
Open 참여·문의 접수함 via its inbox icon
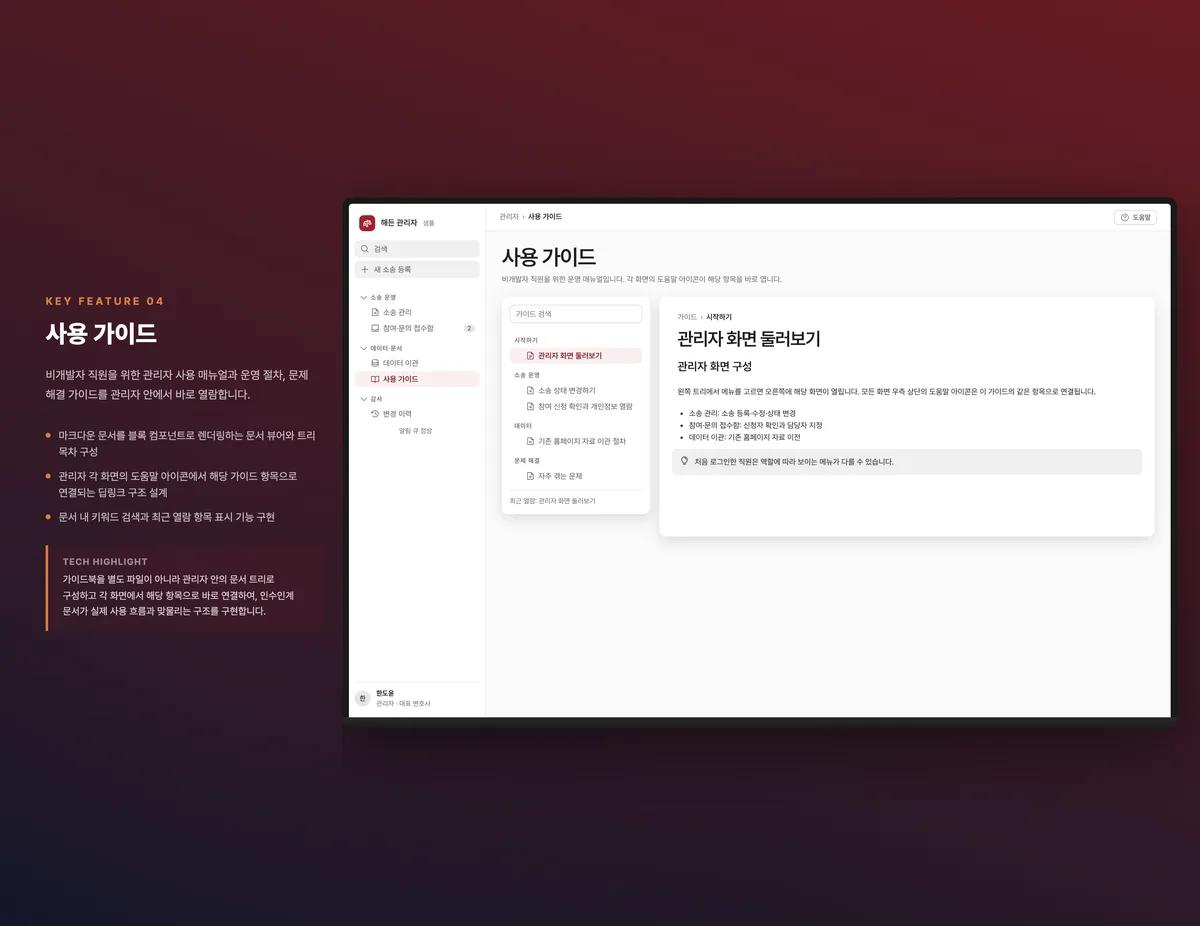click(375, 328)
